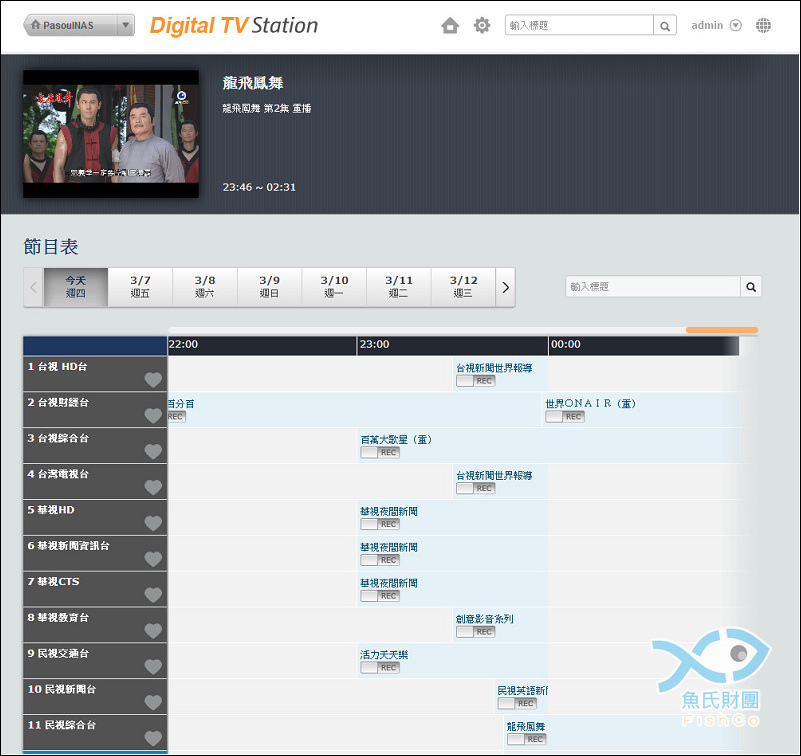Select the 1 台視 HD台 channel row
Viewport: 801px width, 756px height.
point(95,374)
